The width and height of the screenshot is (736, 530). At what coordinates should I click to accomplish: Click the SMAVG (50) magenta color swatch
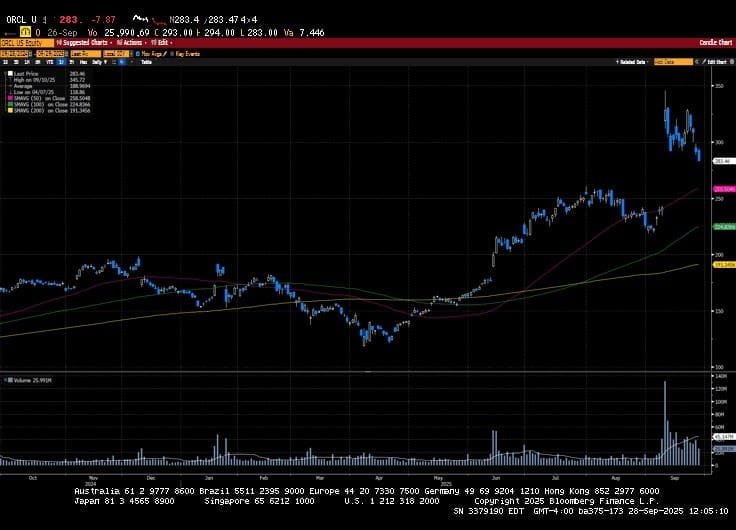(x=8, y=100)
